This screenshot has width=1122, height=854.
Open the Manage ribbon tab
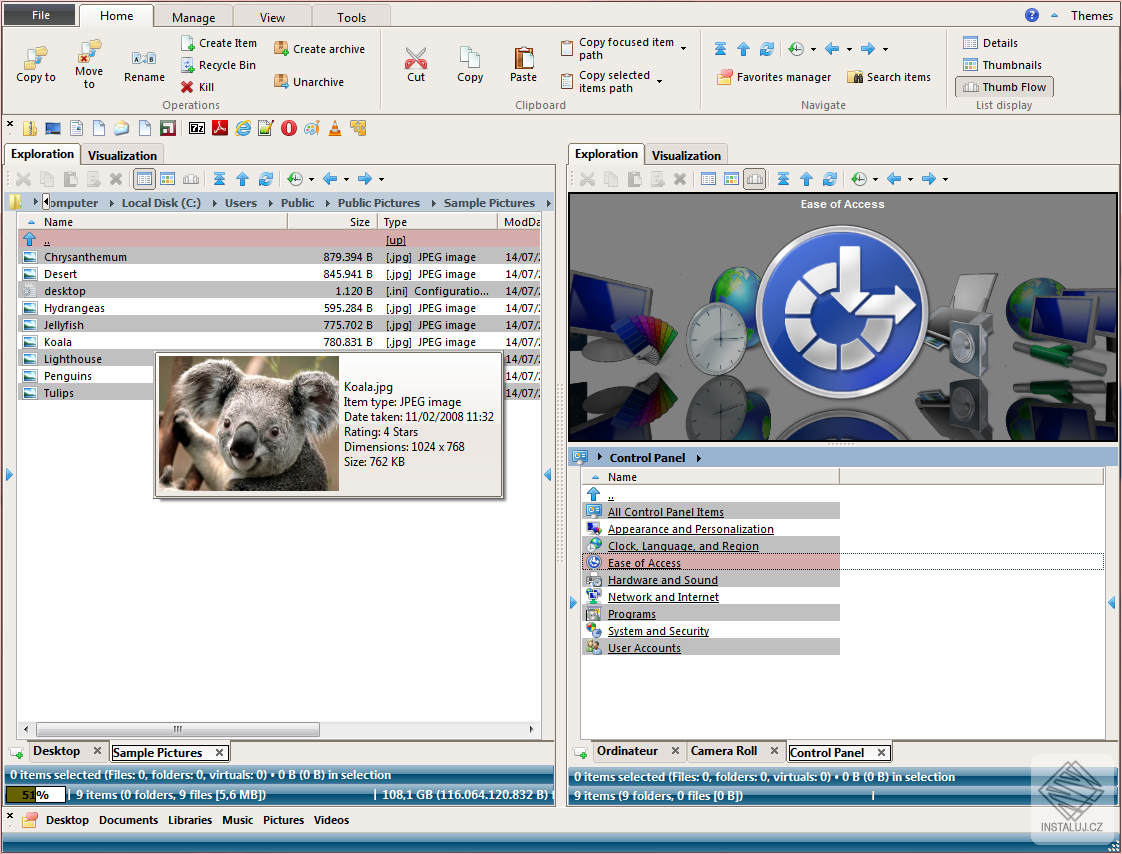(193, 17)
